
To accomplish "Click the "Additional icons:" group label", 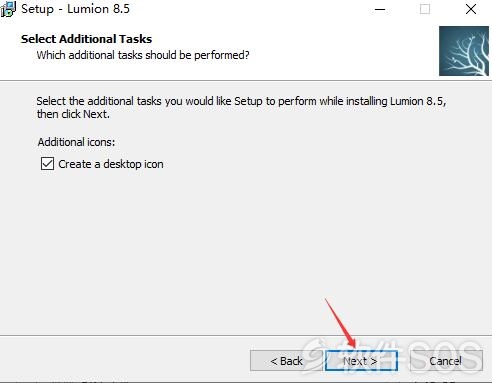I will [x=76, y=142].
